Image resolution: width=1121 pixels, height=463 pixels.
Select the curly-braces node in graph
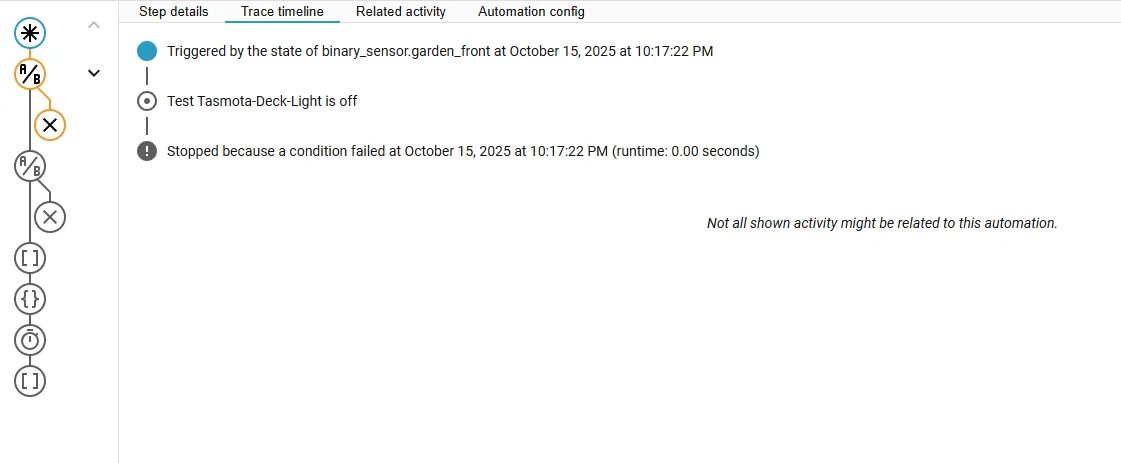tap(30, 299)
